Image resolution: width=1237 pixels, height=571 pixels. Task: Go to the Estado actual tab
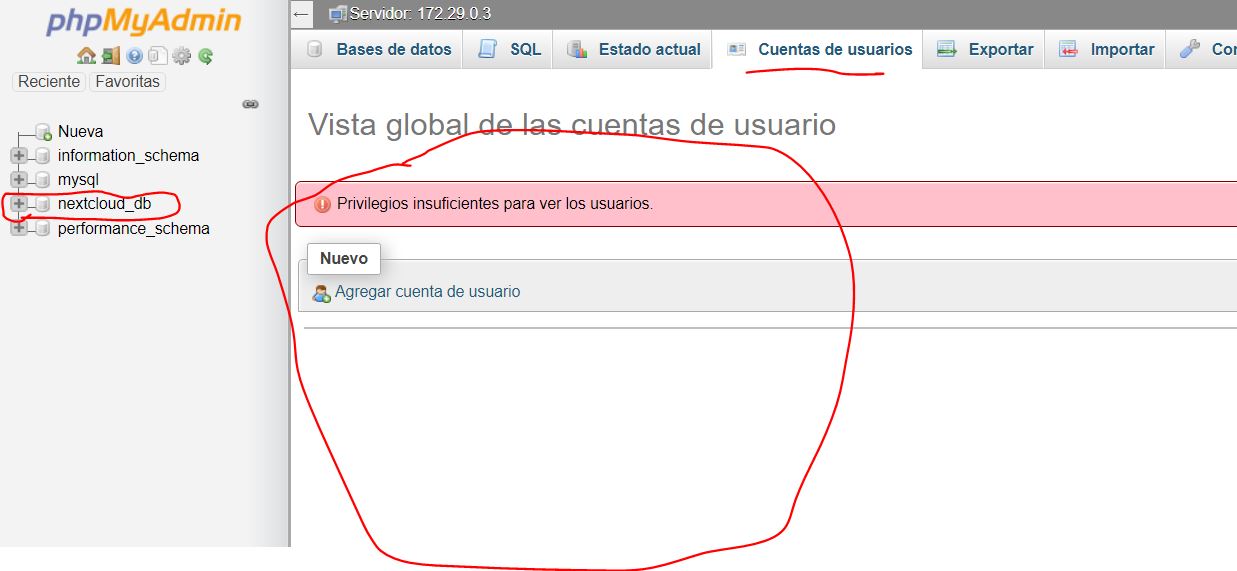click(635, 49)
